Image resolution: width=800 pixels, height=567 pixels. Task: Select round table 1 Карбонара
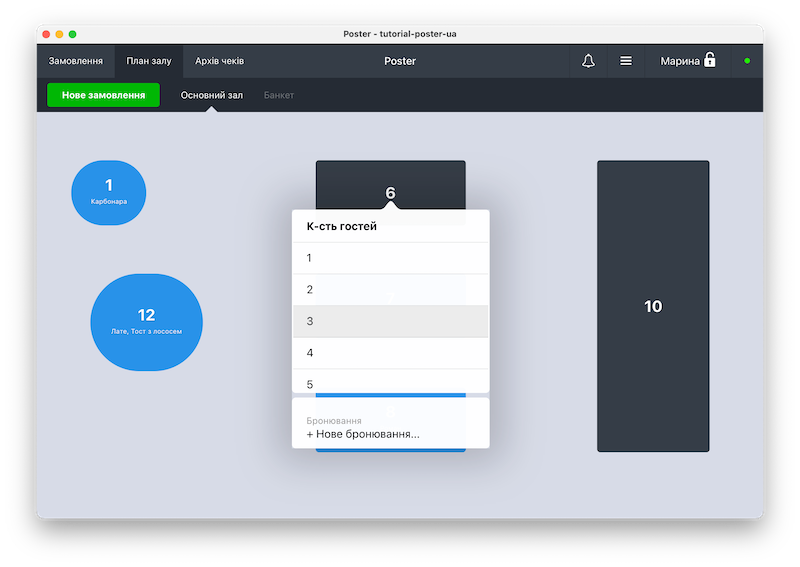109,193
